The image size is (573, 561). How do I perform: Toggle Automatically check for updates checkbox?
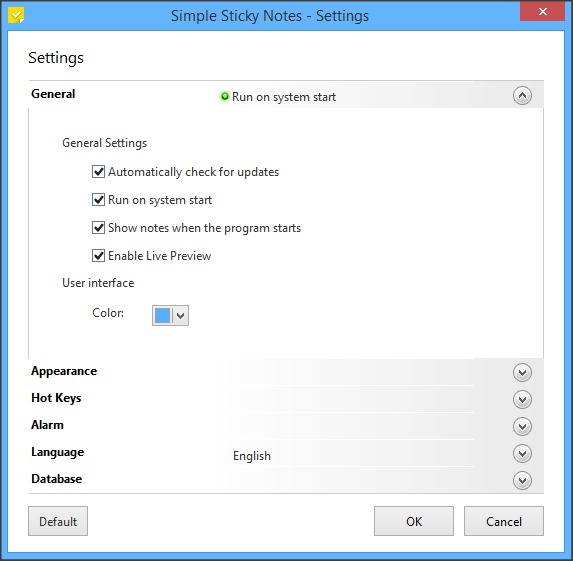98,171
